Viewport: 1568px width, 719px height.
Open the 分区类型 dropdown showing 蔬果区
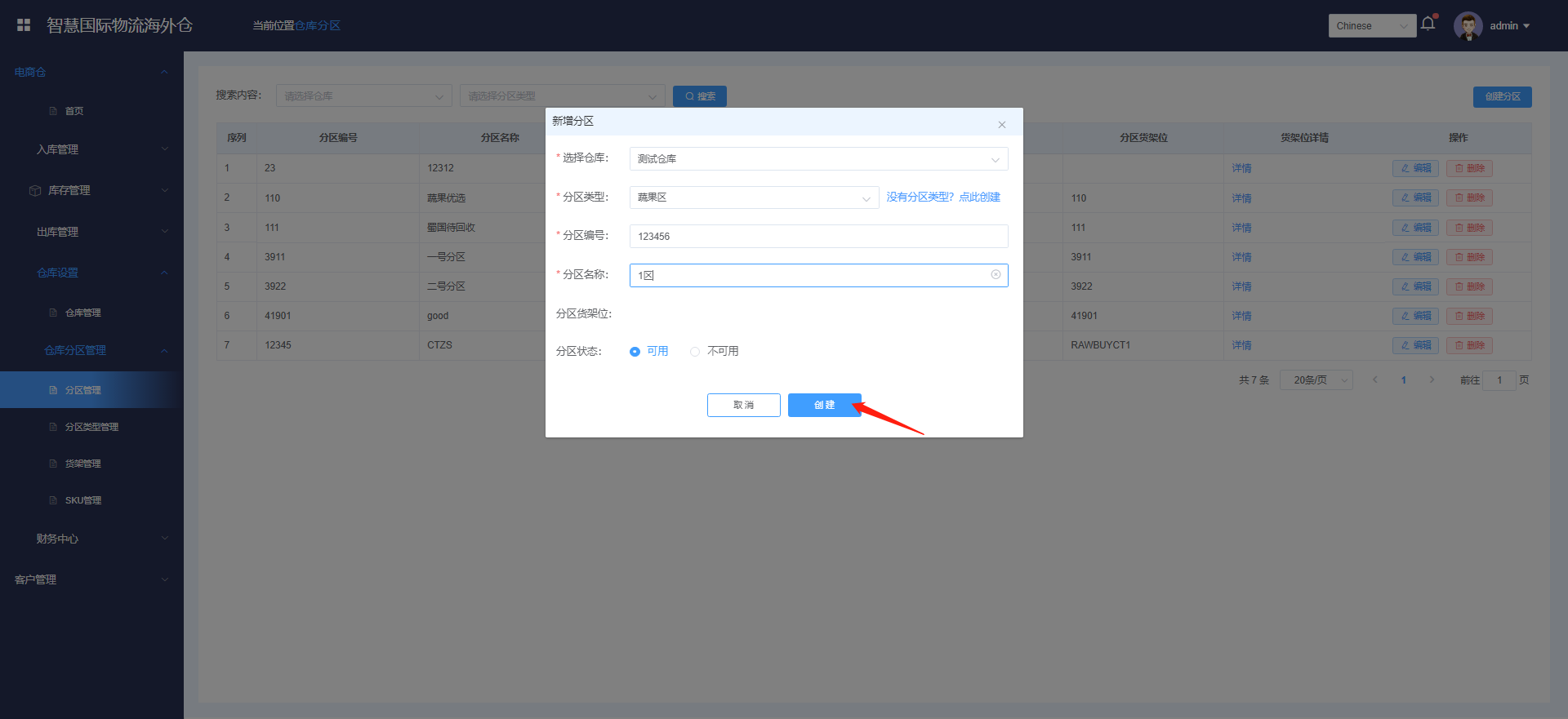pos(753,198)
